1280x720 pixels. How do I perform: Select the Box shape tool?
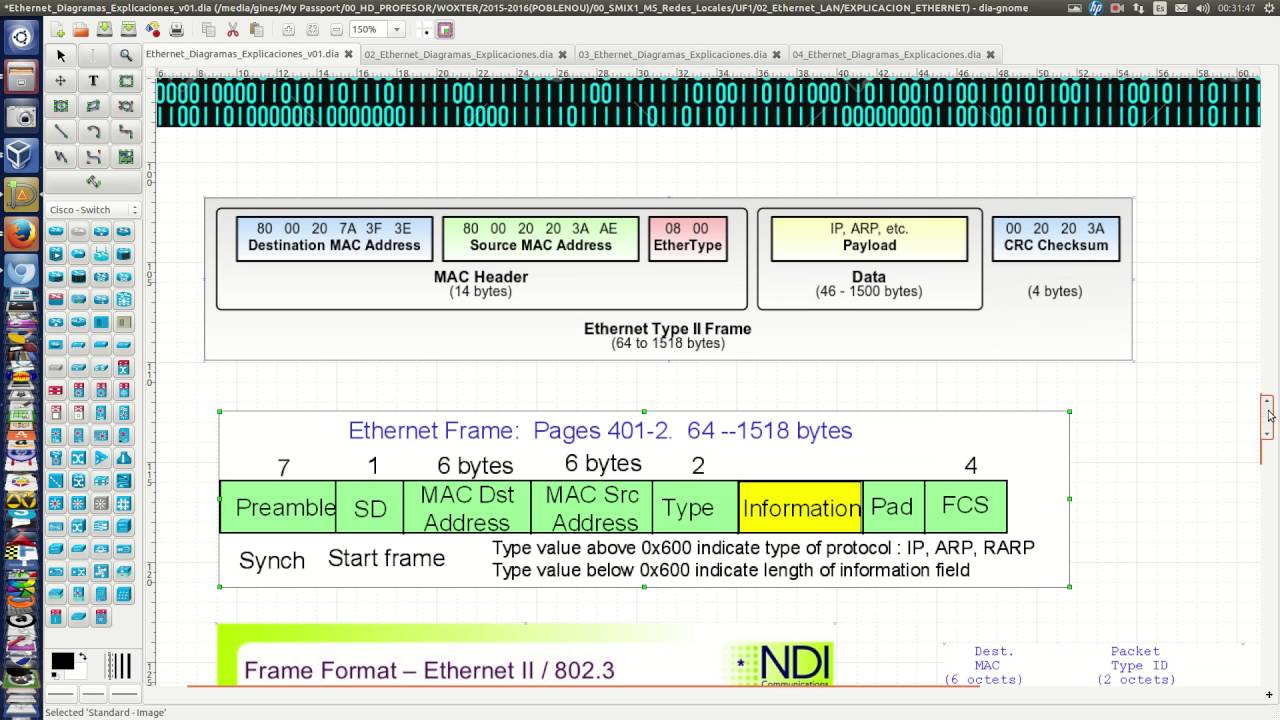click(125, 81)
